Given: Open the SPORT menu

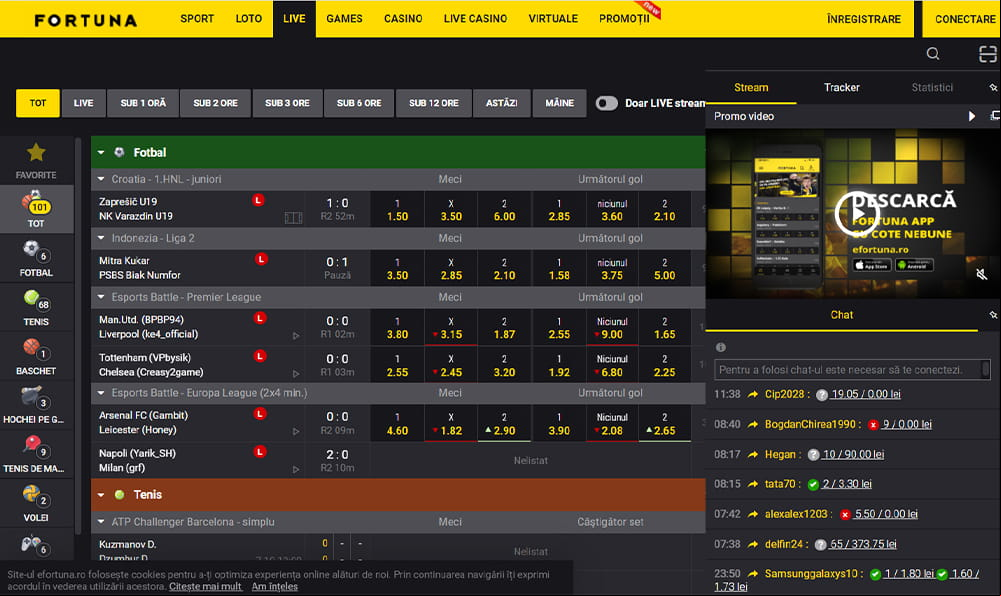Looking at the screenshot, I should pyautogui.click(x=197, y=19).
